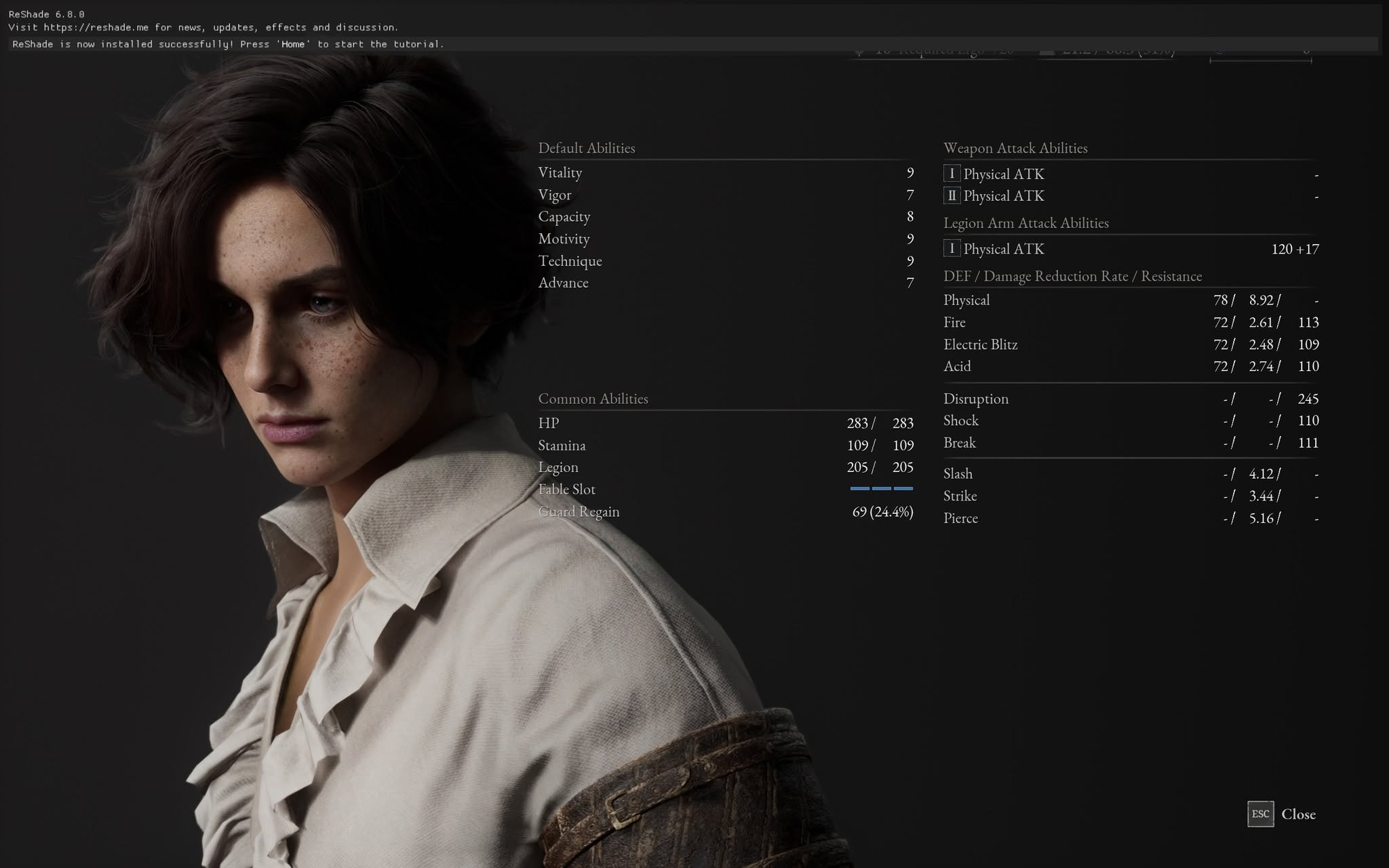Select the Capacity stat row

(x=726, y=216)
